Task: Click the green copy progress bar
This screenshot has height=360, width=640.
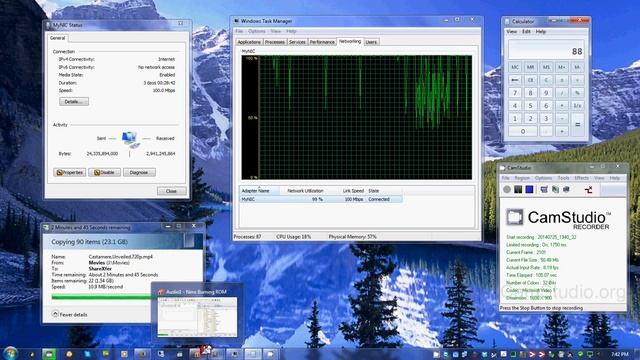Action: [102, 297]
